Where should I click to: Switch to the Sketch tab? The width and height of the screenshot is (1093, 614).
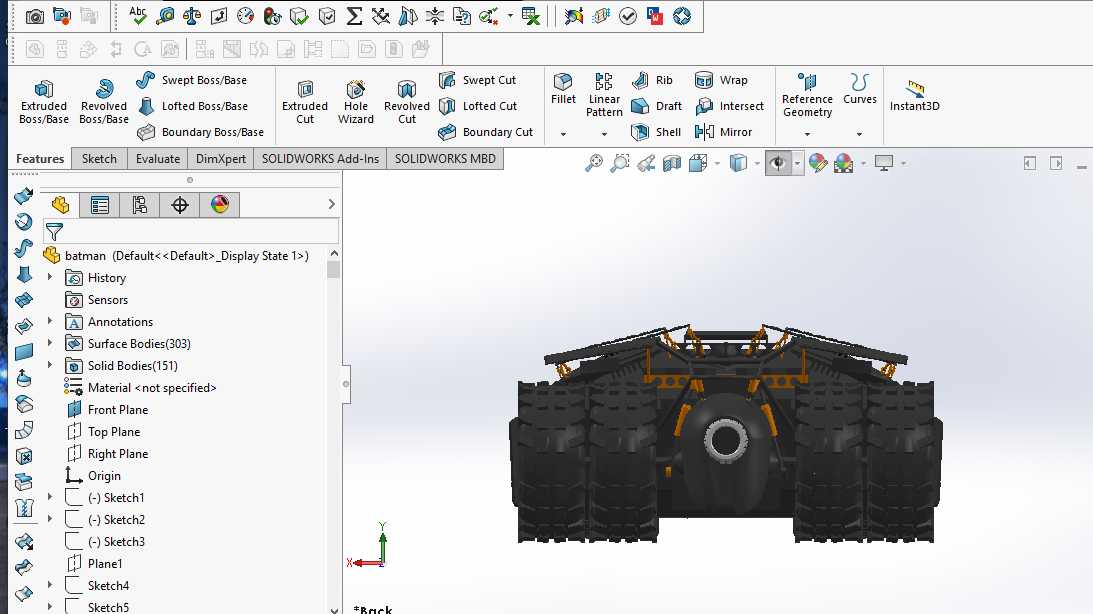99,159
